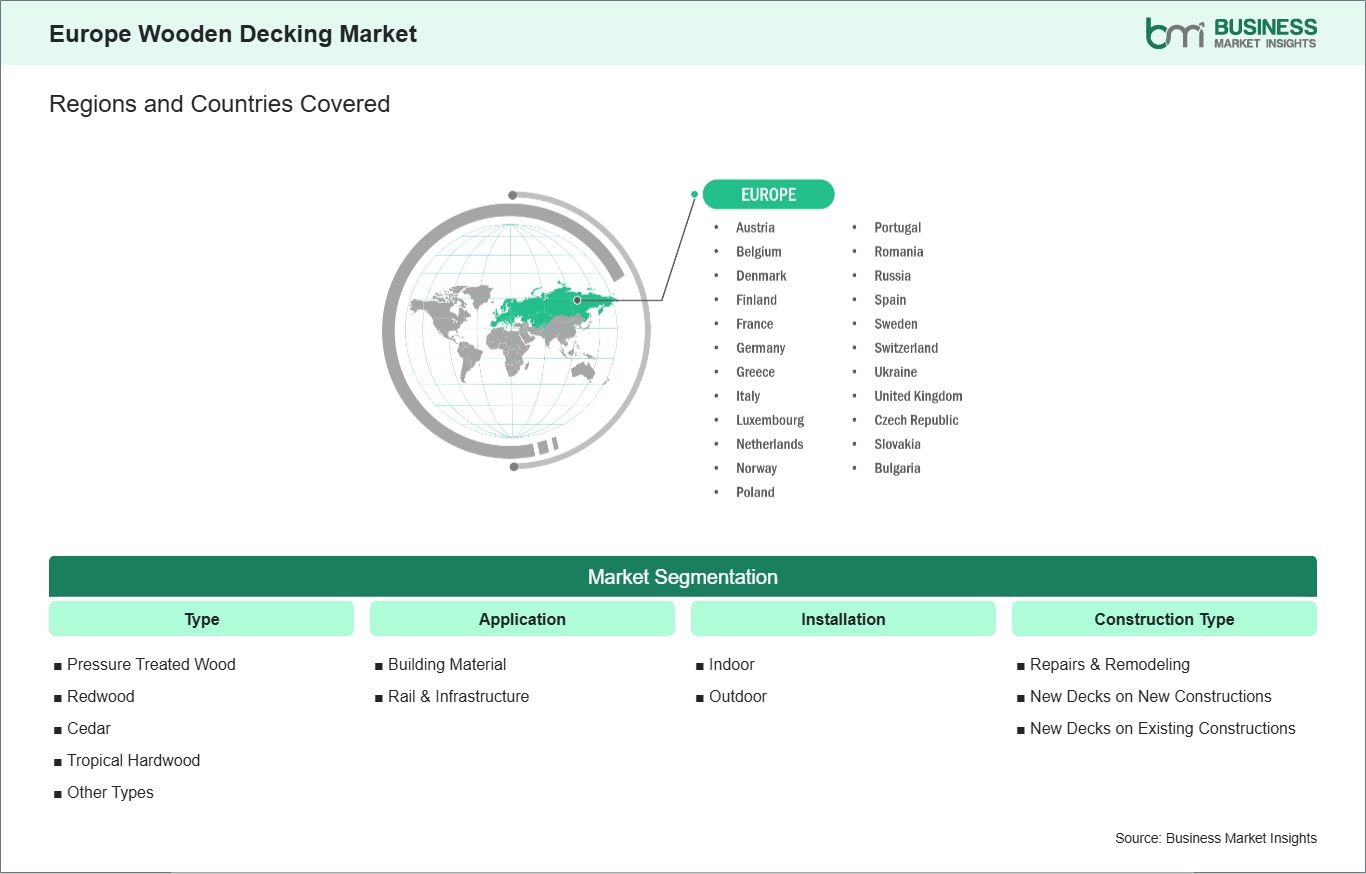This screenshot has width=1366, height=874.
Task: Click 'New Decks on Existing Constructions'
Action: click(1163, 729)
